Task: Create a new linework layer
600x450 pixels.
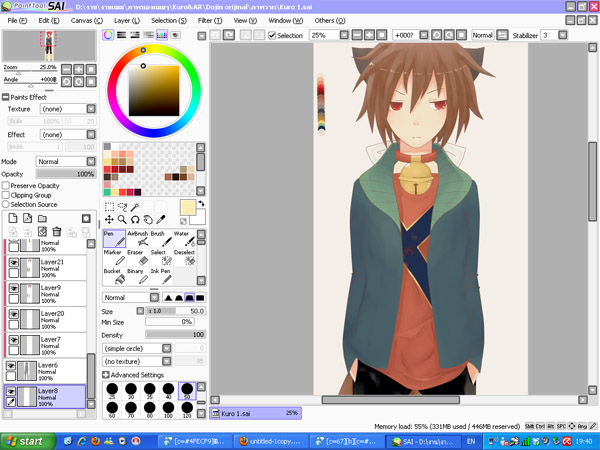Action: coord(28,218)
